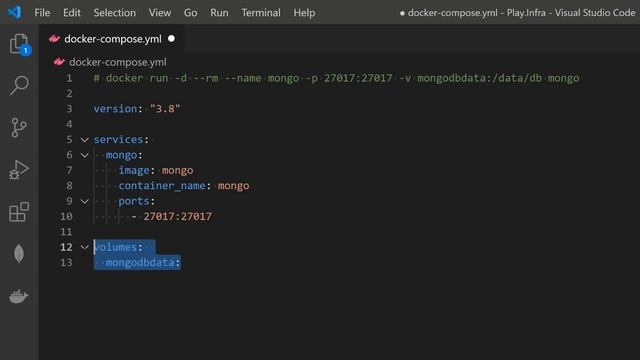Click line number 11 in gutter
The height and width of the screenshot is (360, 640).
[x=66, y=232]
